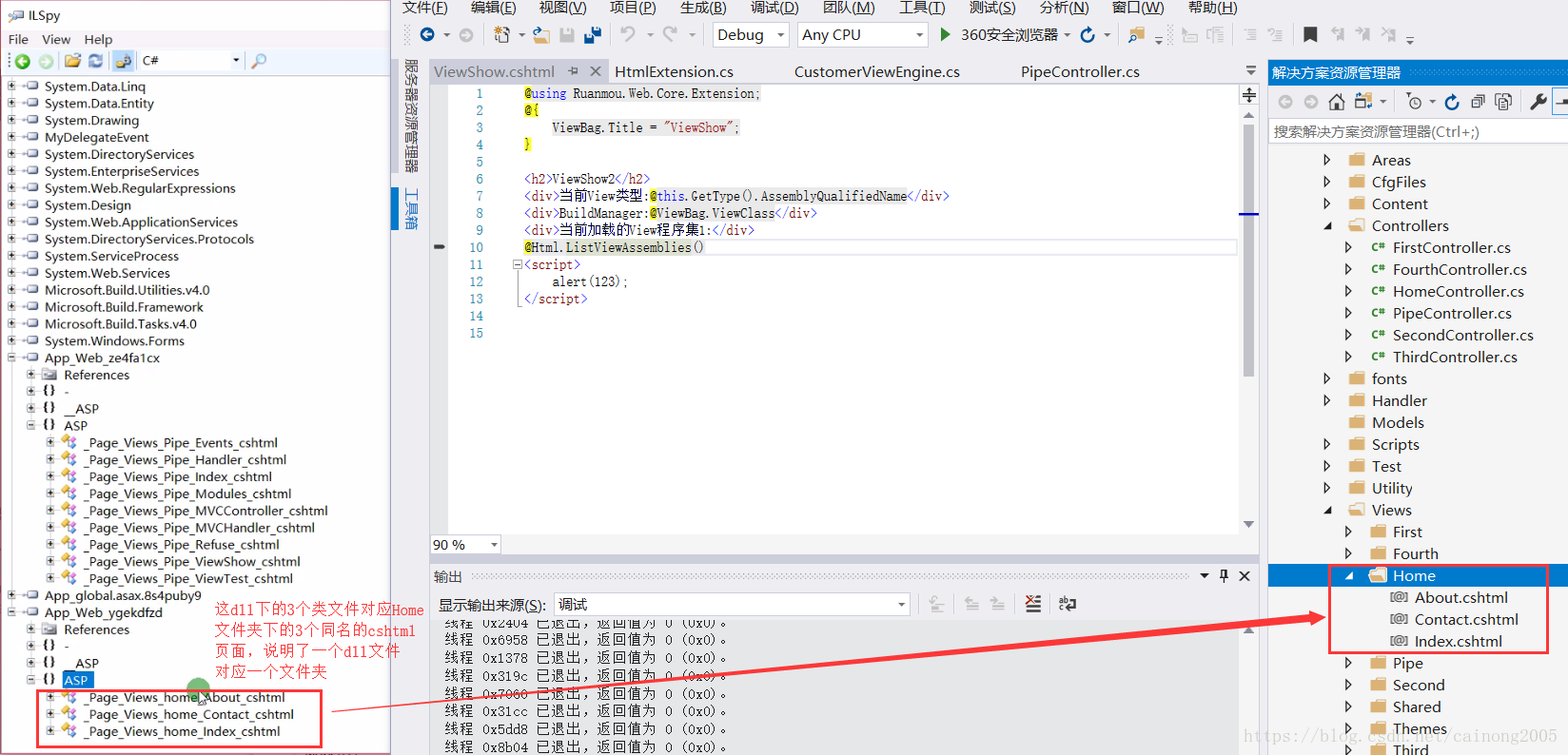1568x755 pixels.
Task: Switch to the PipeController.cs editor tab
Action: [1080, 72]
